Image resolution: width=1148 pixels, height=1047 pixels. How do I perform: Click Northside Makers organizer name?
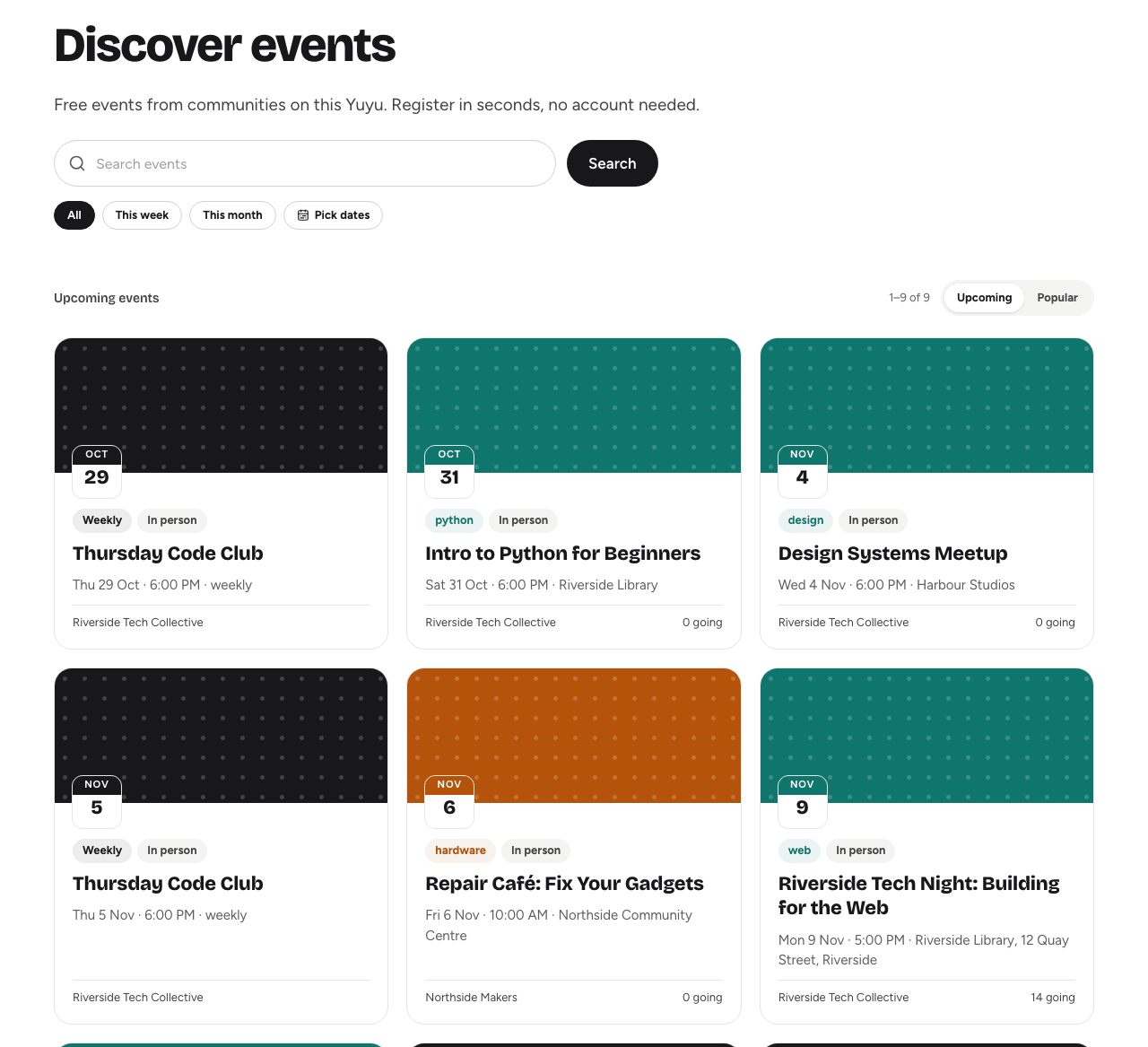[x=471, y=998]
